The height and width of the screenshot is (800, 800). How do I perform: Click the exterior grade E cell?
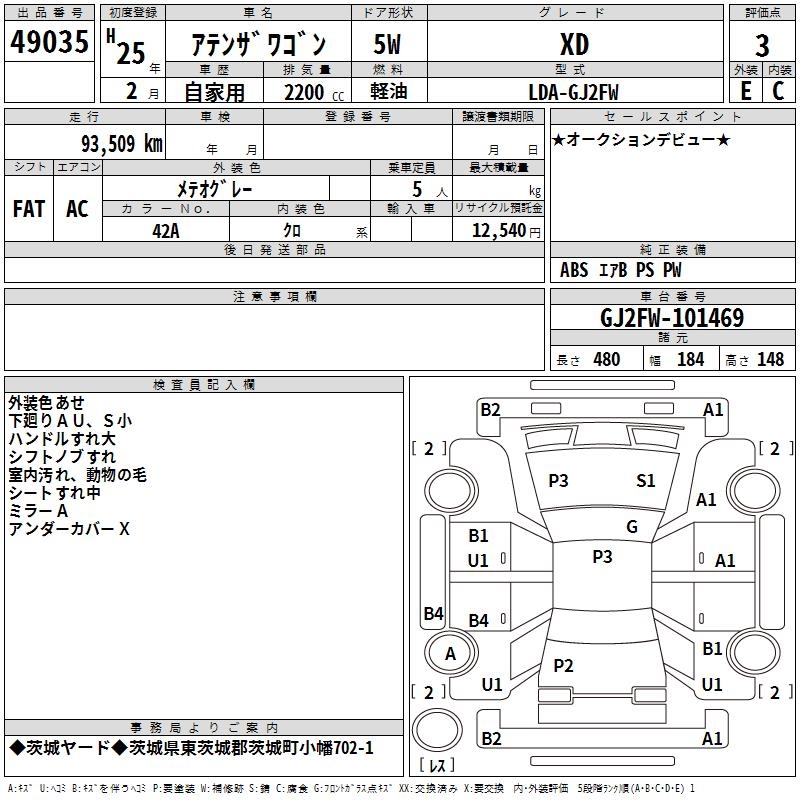(745, 91)
